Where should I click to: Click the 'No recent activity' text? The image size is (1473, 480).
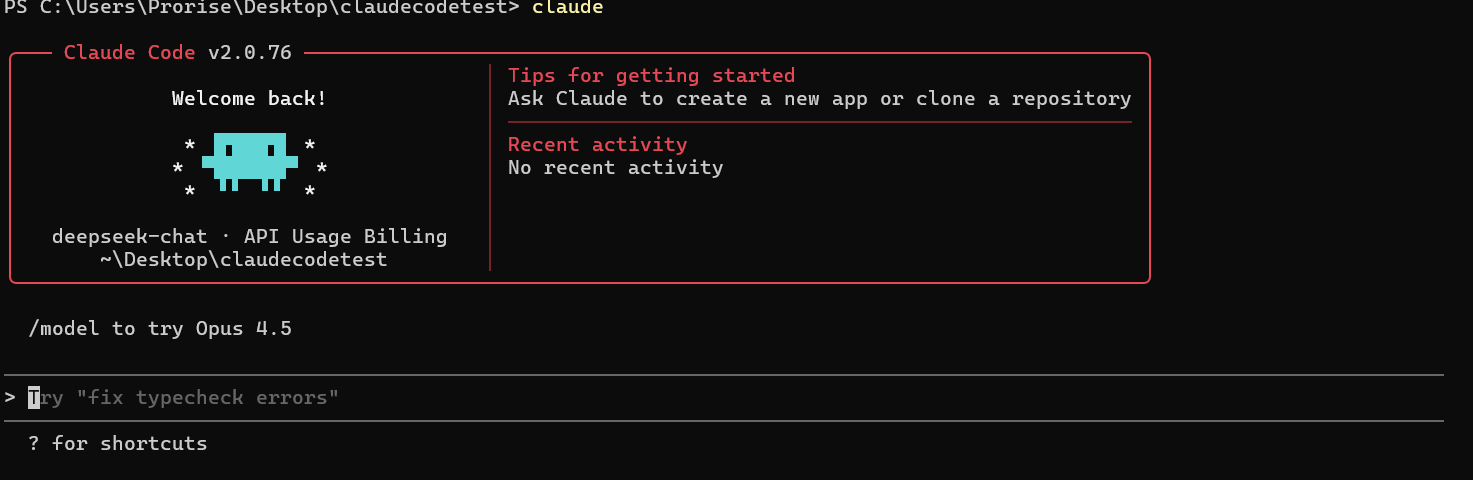click(615, 167)
